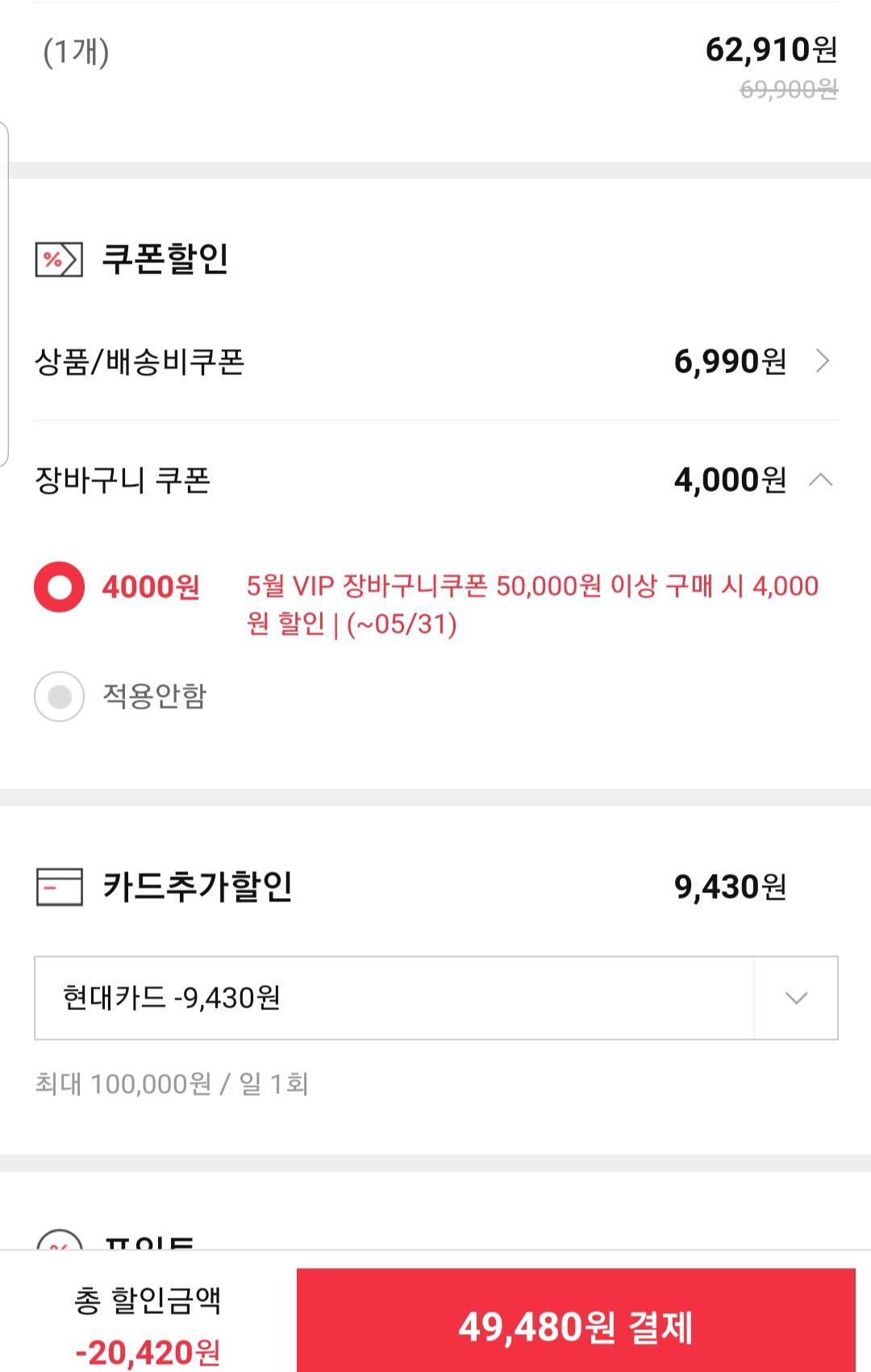Viewport: 871px width, 1372px height.
Task: Tap the VIP cart coupon description text
Action: pos(532,605)
